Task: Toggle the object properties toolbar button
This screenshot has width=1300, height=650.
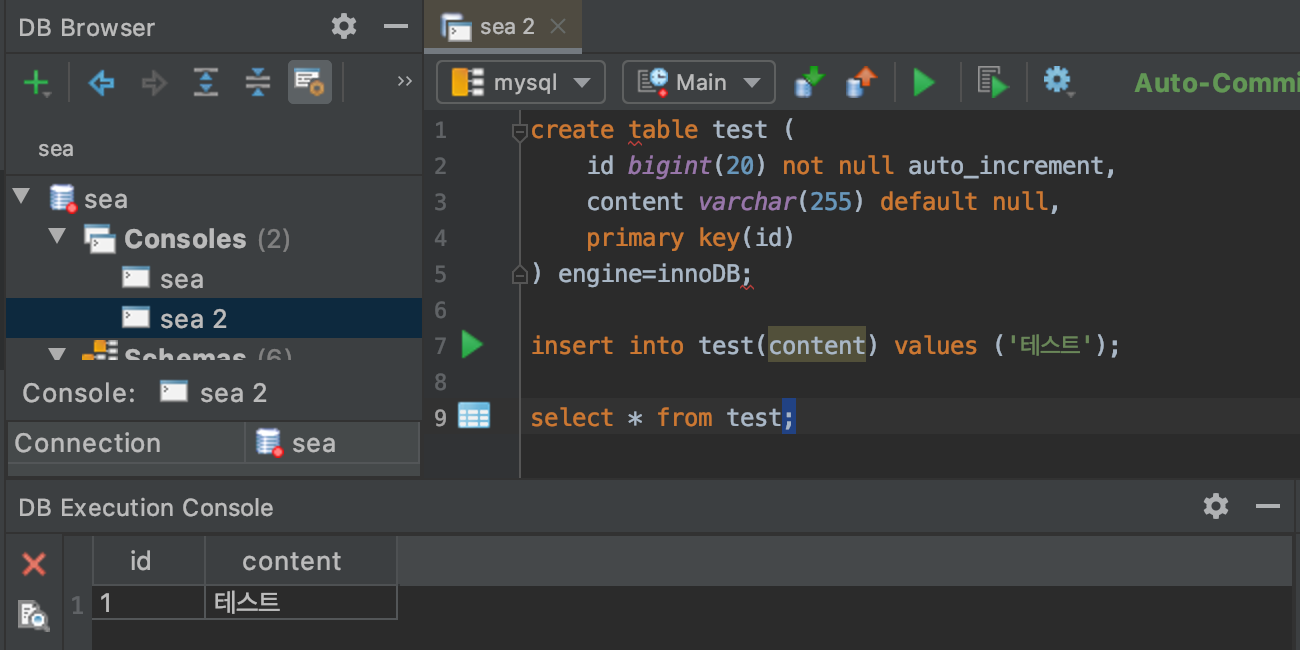Action: click(310, 83)
